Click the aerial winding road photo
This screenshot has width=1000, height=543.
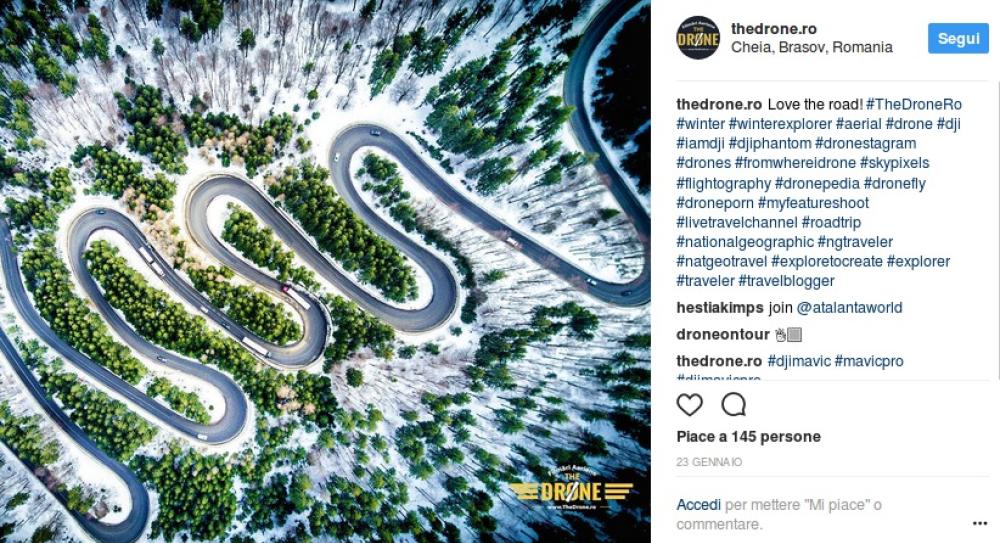click(x=325, y=271)
